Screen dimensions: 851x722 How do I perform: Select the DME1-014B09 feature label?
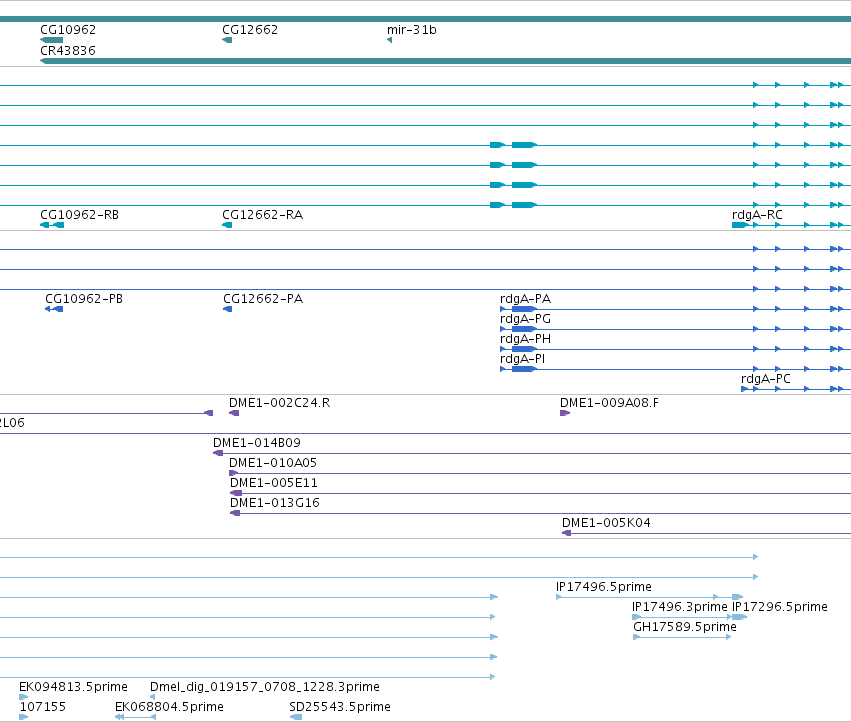pyautogui.click(x=257, y=443)
